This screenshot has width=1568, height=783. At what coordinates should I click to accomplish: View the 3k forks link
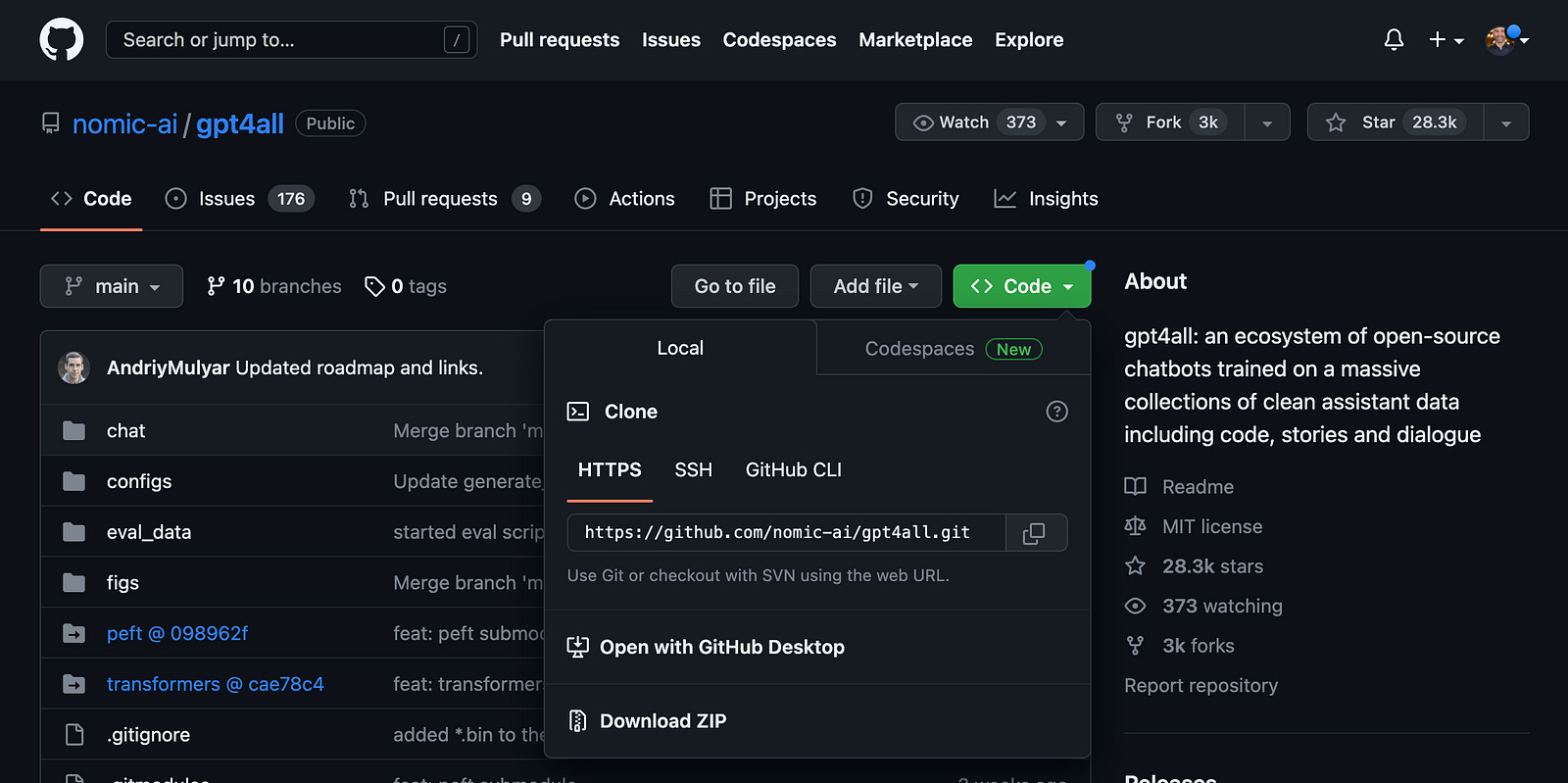coord(1179,646)
